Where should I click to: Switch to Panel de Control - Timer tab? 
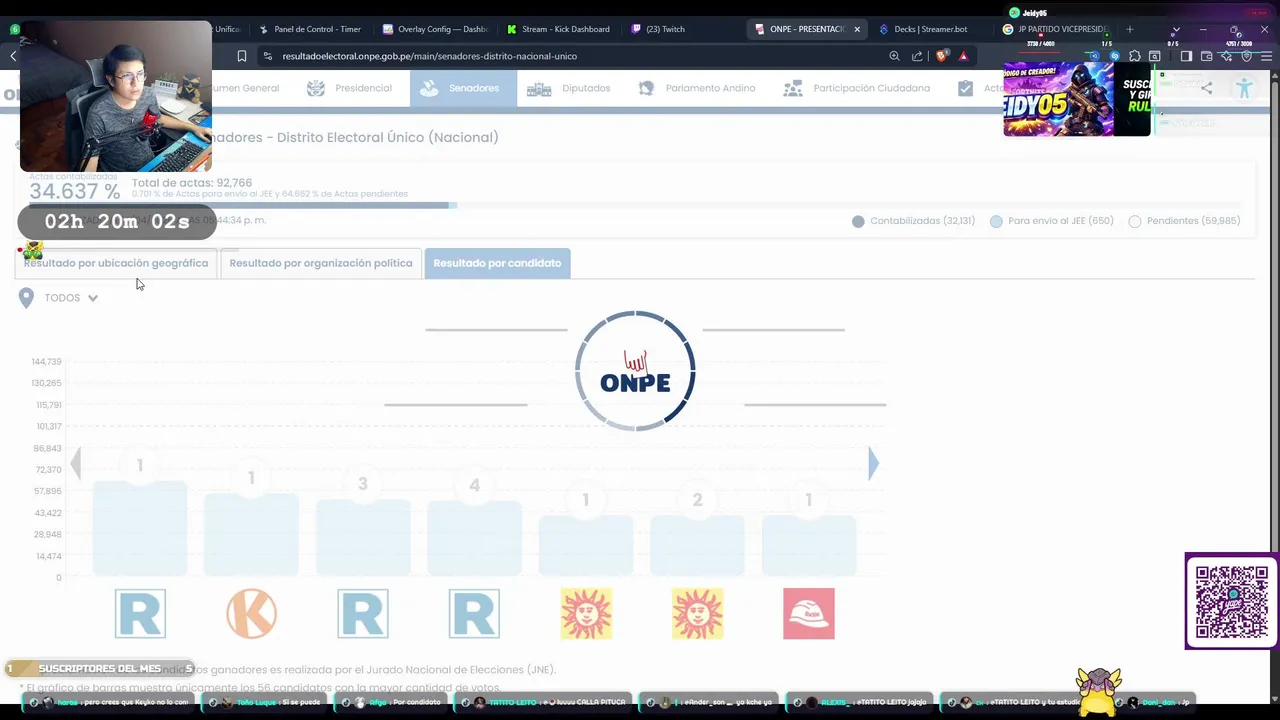tap(310, 29)
